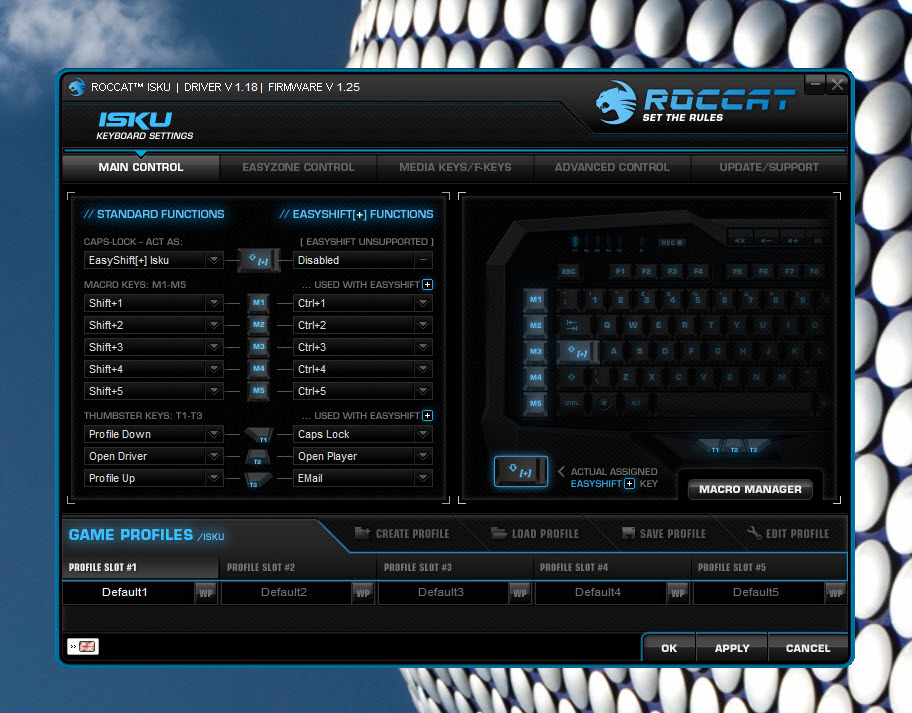The height and width of the screenshot is (713, 912).
Task: Apply the keyboard settings
Action: [732, 648]
